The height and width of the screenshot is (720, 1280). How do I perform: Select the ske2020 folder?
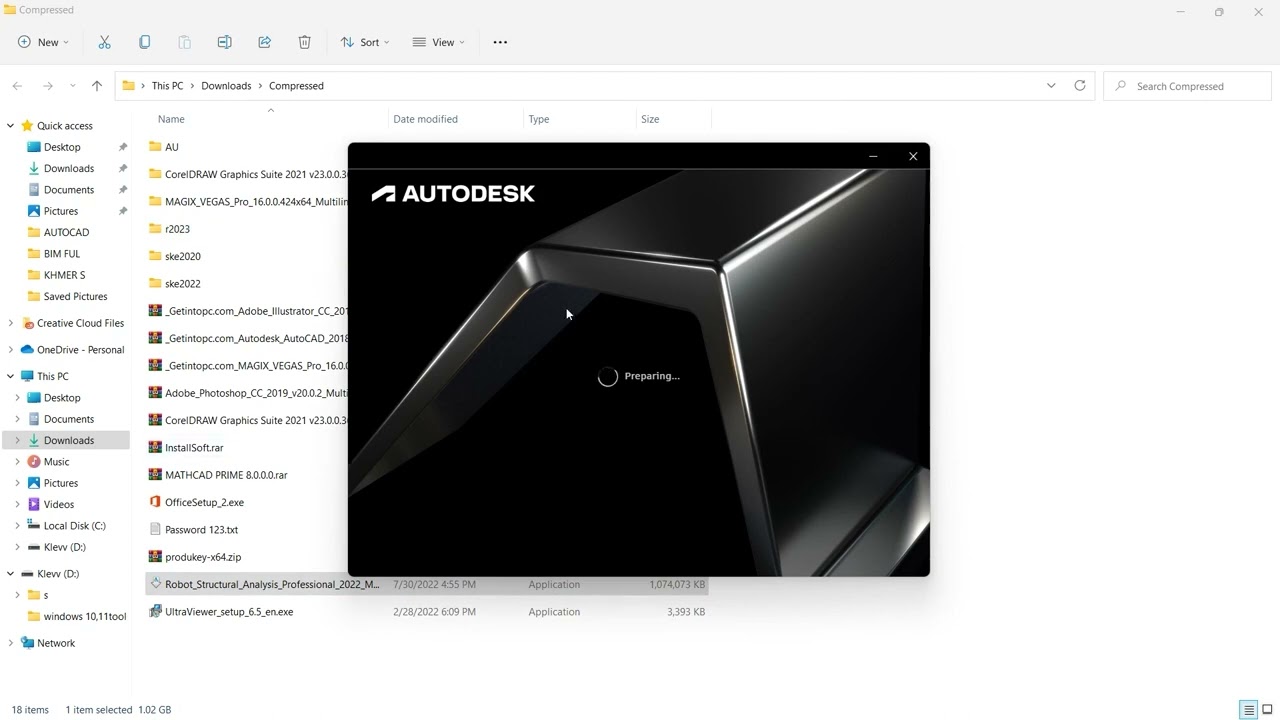(183, 256)
